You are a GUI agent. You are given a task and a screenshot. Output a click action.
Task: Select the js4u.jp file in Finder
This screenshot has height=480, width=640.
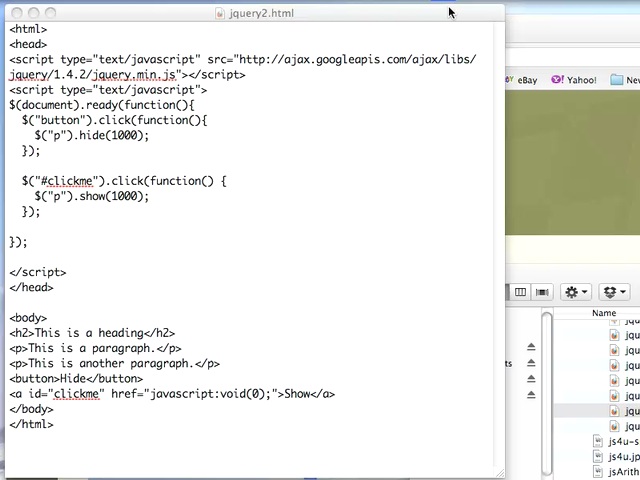point(624,456)
